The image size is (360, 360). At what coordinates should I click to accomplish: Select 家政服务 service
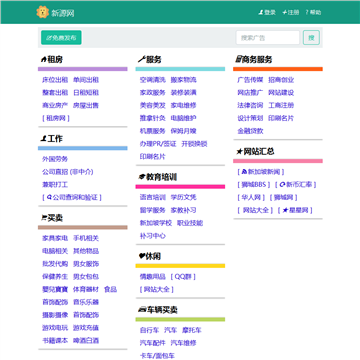[153, 93]
